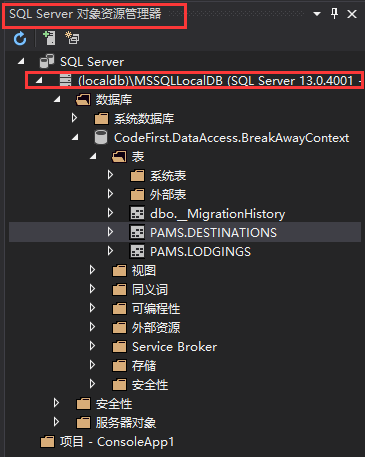Select the 视图 folder
365x457 pixels.
pyautogui.click(x=144, y=270)
